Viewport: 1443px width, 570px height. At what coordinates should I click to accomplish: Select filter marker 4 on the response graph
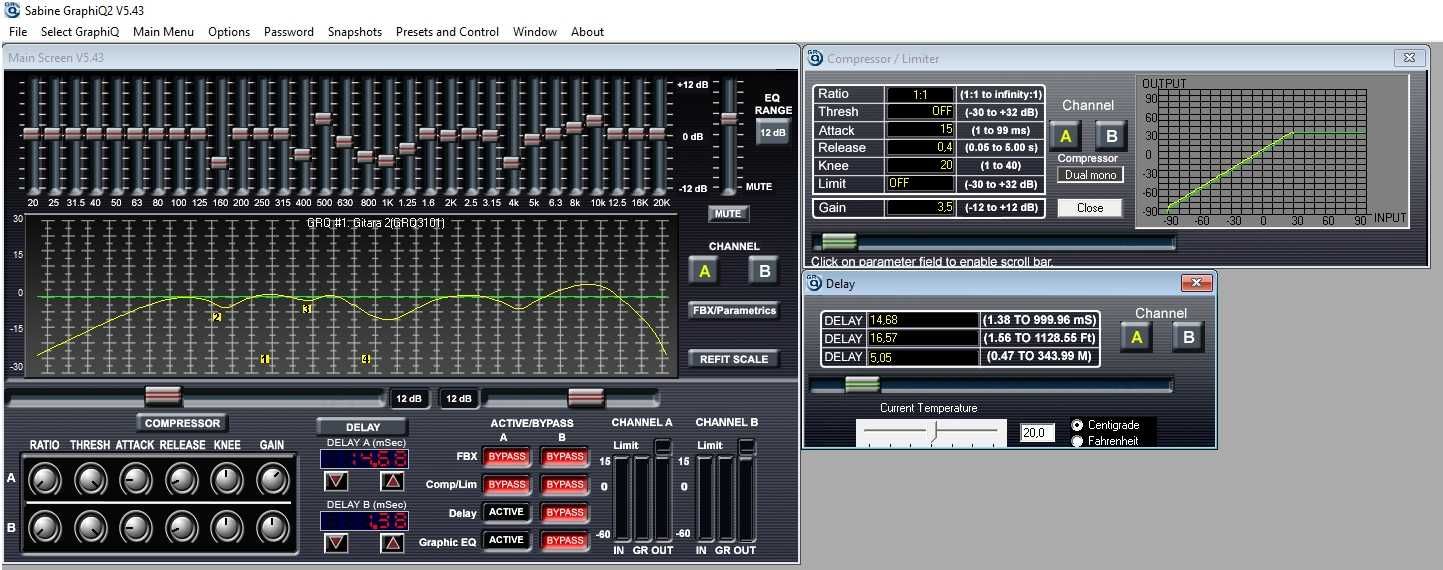click(365, 359)
